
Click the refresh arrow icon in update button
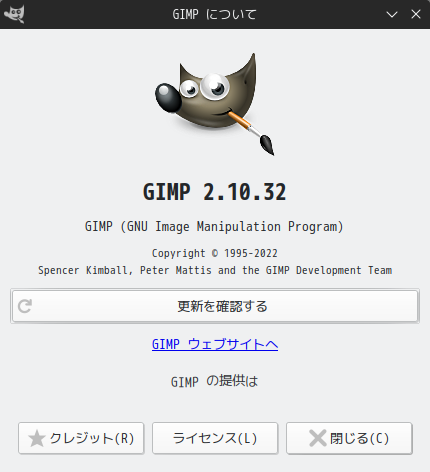[25, 306]
